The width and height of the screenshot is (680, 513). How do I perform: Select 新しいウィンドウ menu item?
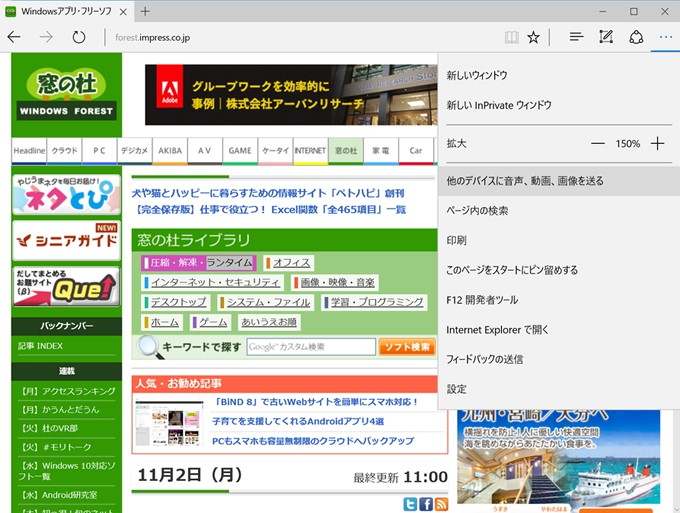coord(559,75)
